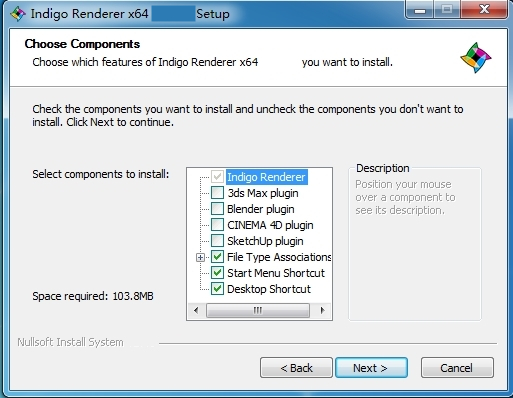Tick the CINEMA 4D plugin checkbox
The height and width of the screenshot is (398, 513).
217,225
